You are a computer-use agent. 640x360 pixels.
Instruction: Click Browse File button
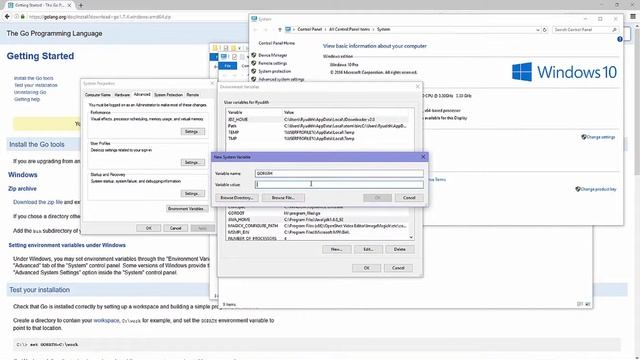(283, 198)
